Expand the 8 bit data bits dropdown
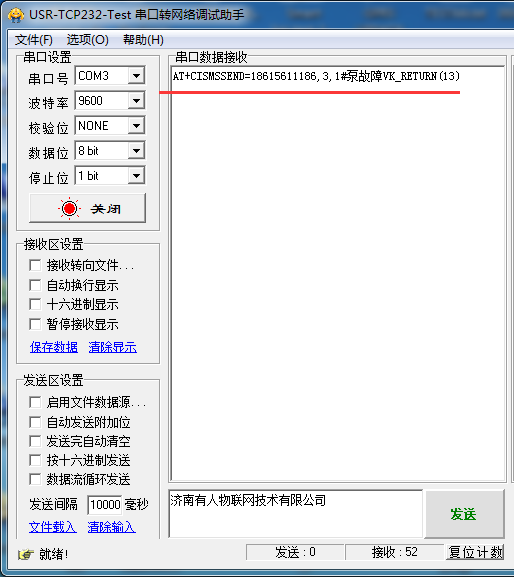Screen dimensions: 514x577 [x=137, y=151]
